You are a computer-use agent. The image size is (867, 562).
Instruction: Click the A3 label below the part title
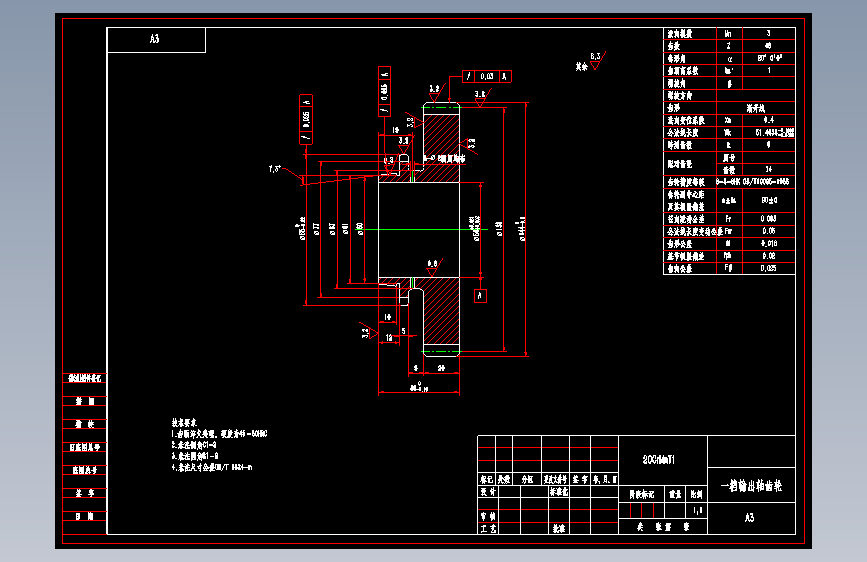click(749, 518)
